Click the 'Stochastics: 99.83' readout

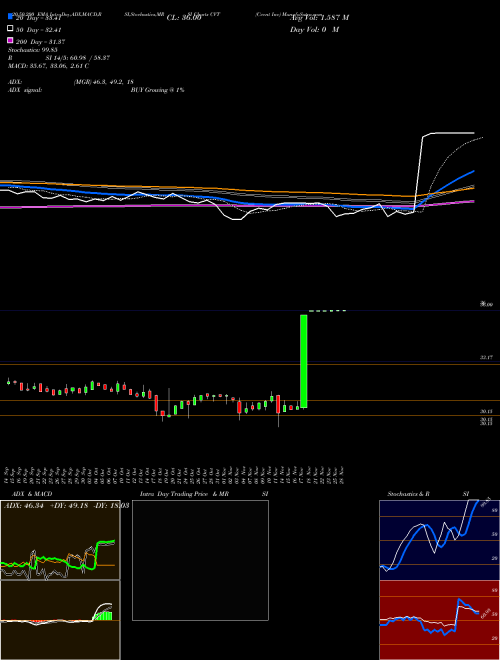[x=33, y=50]
